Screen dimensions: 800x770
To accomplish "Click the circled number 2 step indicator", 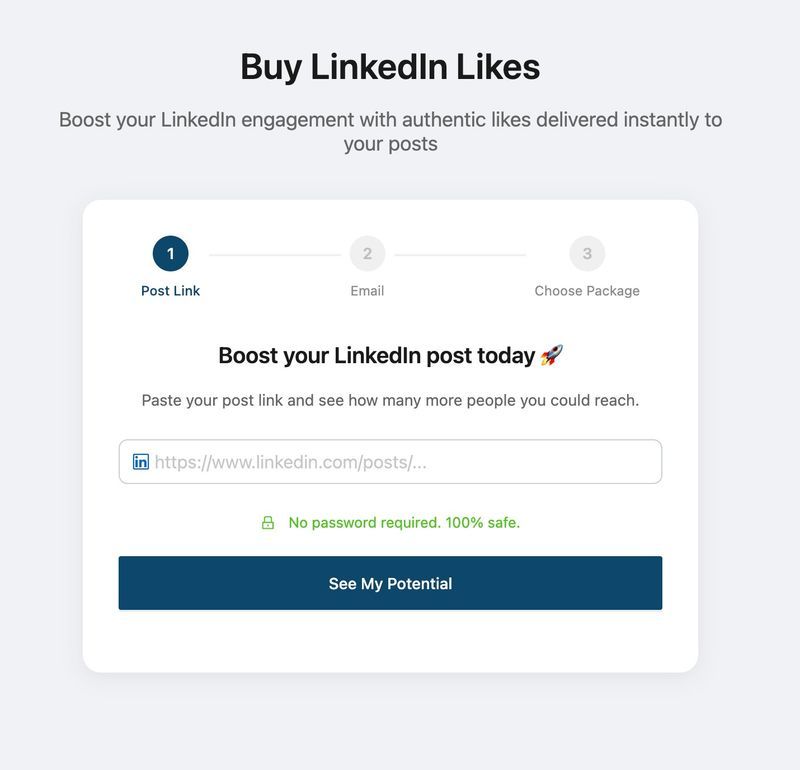I will pyautogui.click(x=368, y=254).
